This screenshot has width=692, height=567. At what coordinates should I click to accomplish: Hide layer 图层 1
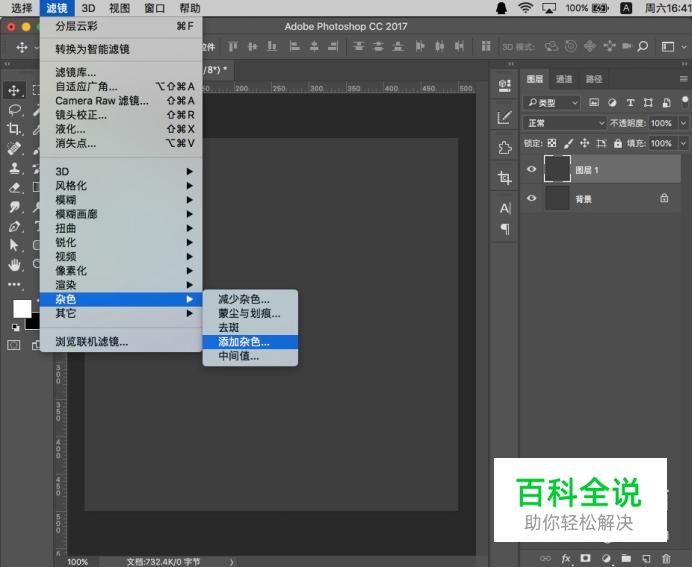click(531, 169)
